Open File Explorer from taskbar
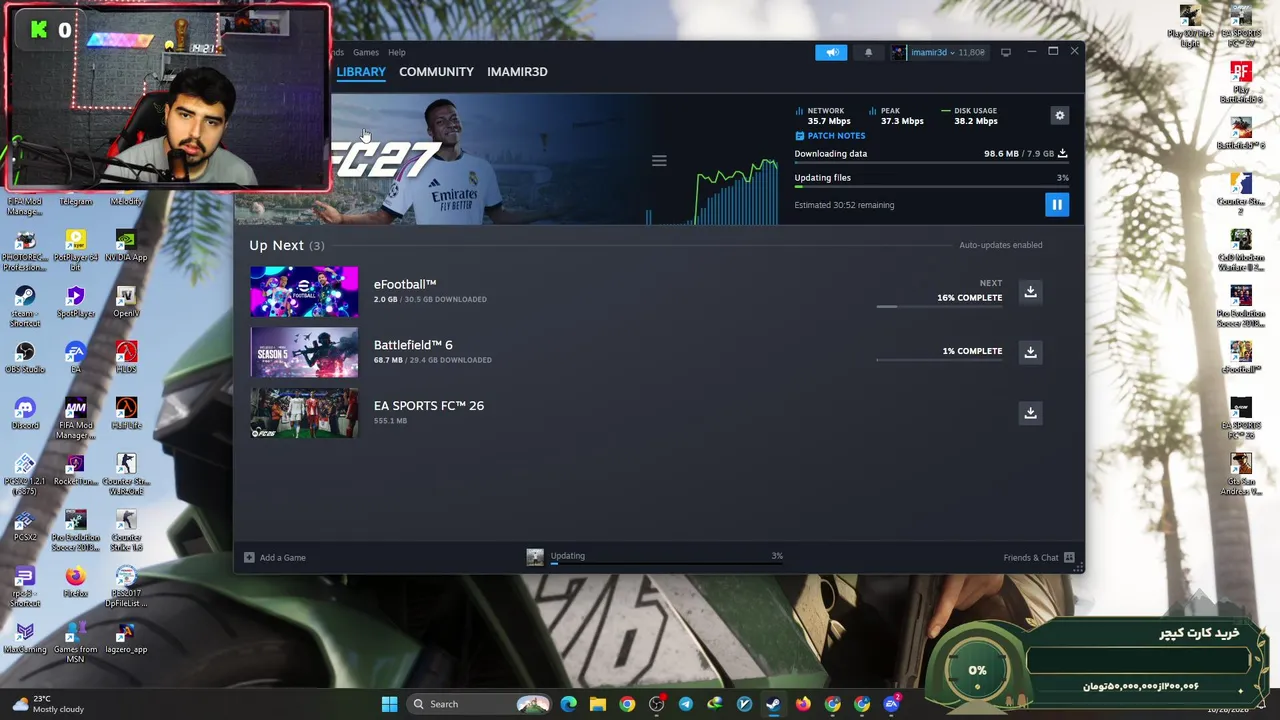This screenshot has height=720, width=1280. (597, 704)
